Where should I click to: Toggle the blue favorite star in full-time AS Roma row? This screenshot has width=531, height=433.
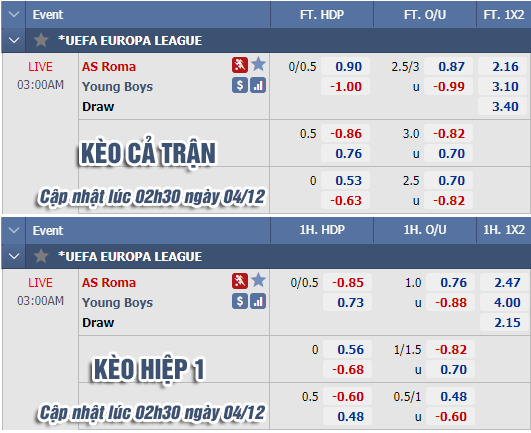point(259,64)
